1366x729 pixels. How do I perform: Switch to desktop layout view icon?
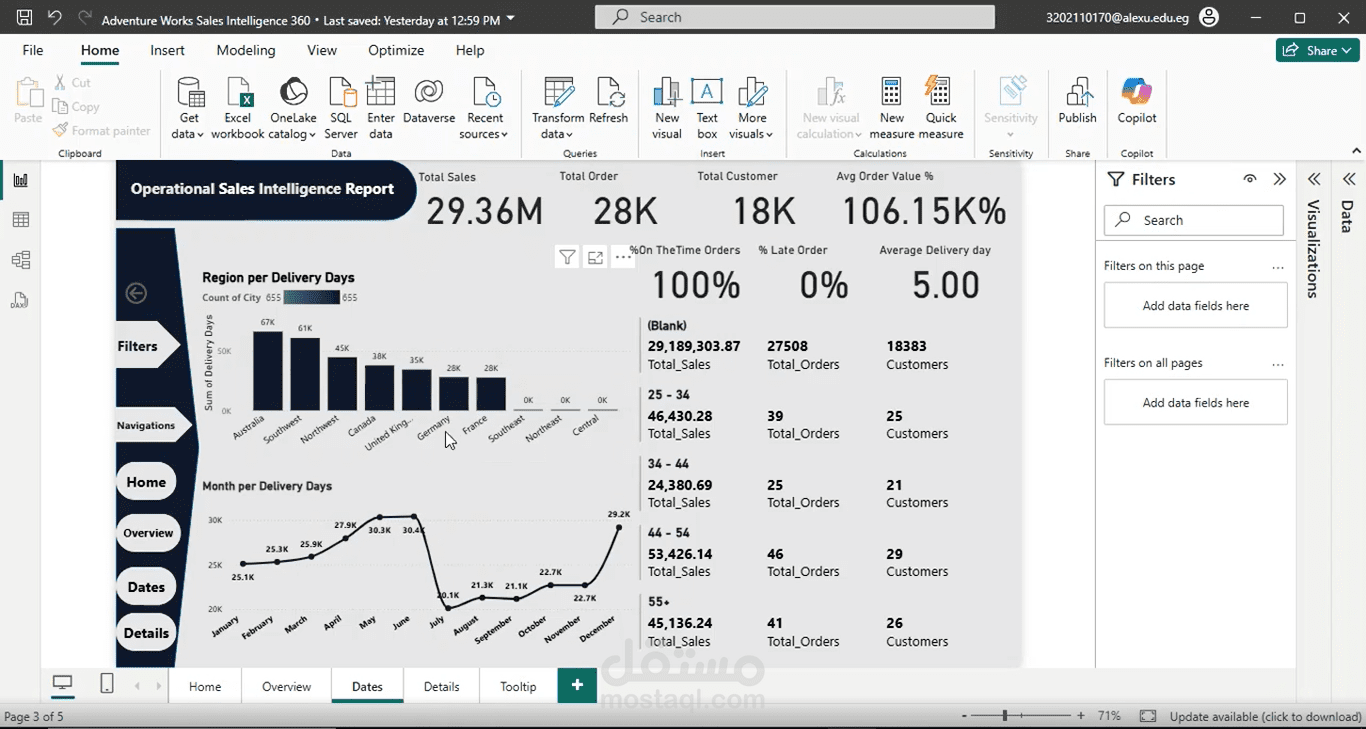(63, 684)
